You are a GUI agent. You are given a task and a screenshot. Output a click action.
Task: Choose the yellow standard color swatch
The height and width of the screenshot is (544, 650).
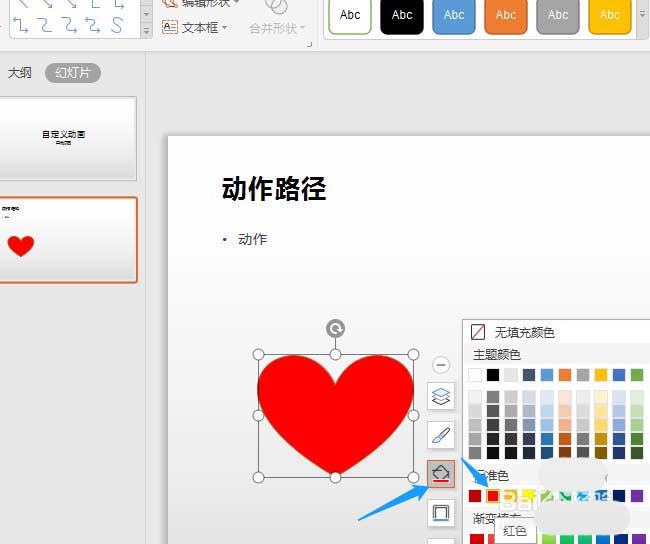(529, 495)
